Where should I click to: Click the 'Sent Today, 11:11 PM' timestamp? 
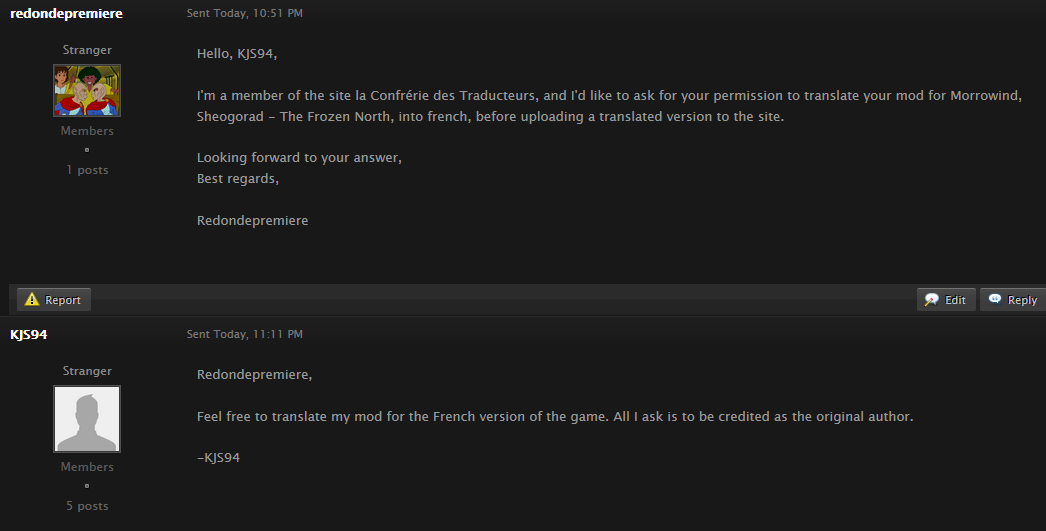coord(244,334)
